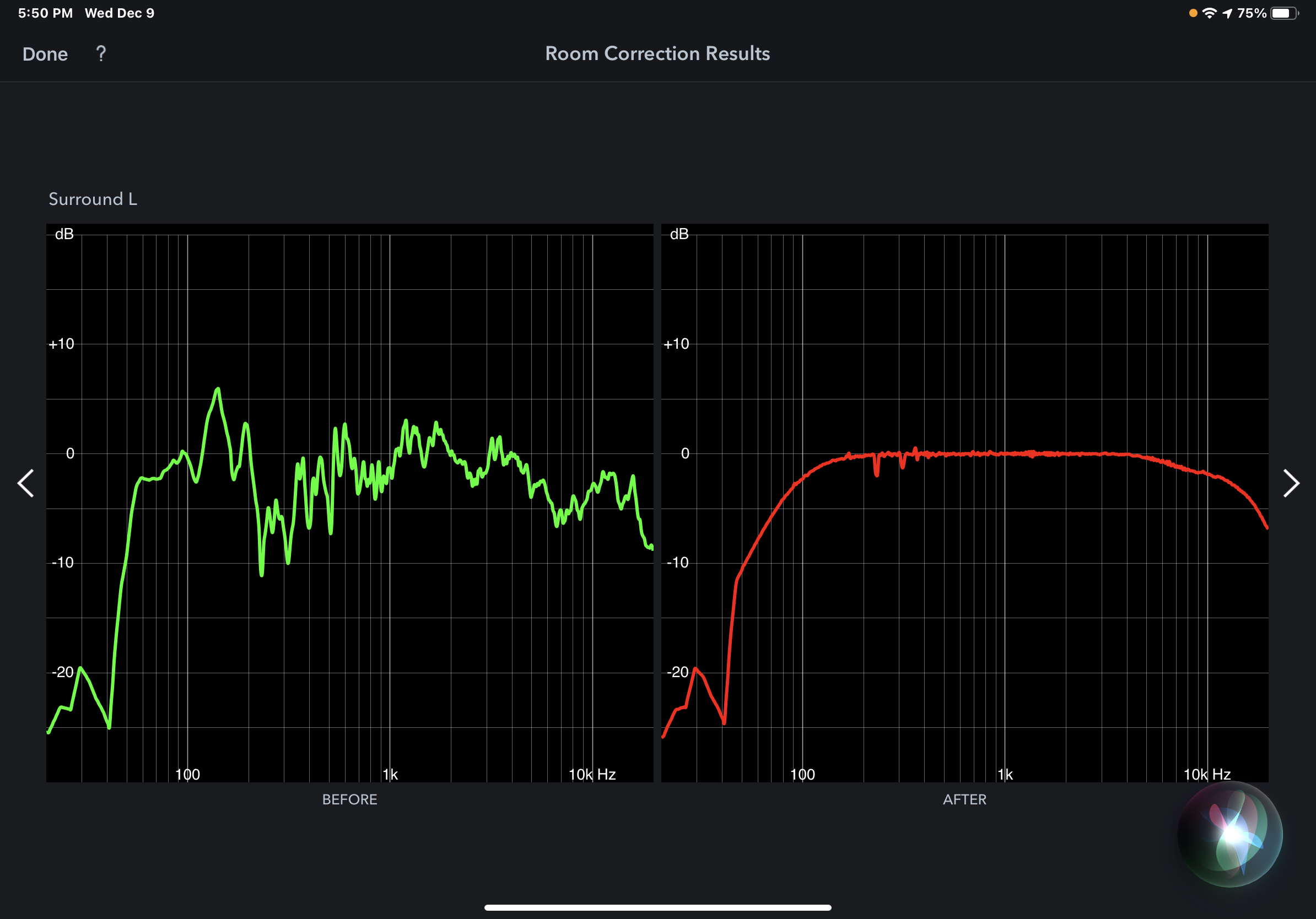Tap the 5:50 PM clock

click(45, 13)
